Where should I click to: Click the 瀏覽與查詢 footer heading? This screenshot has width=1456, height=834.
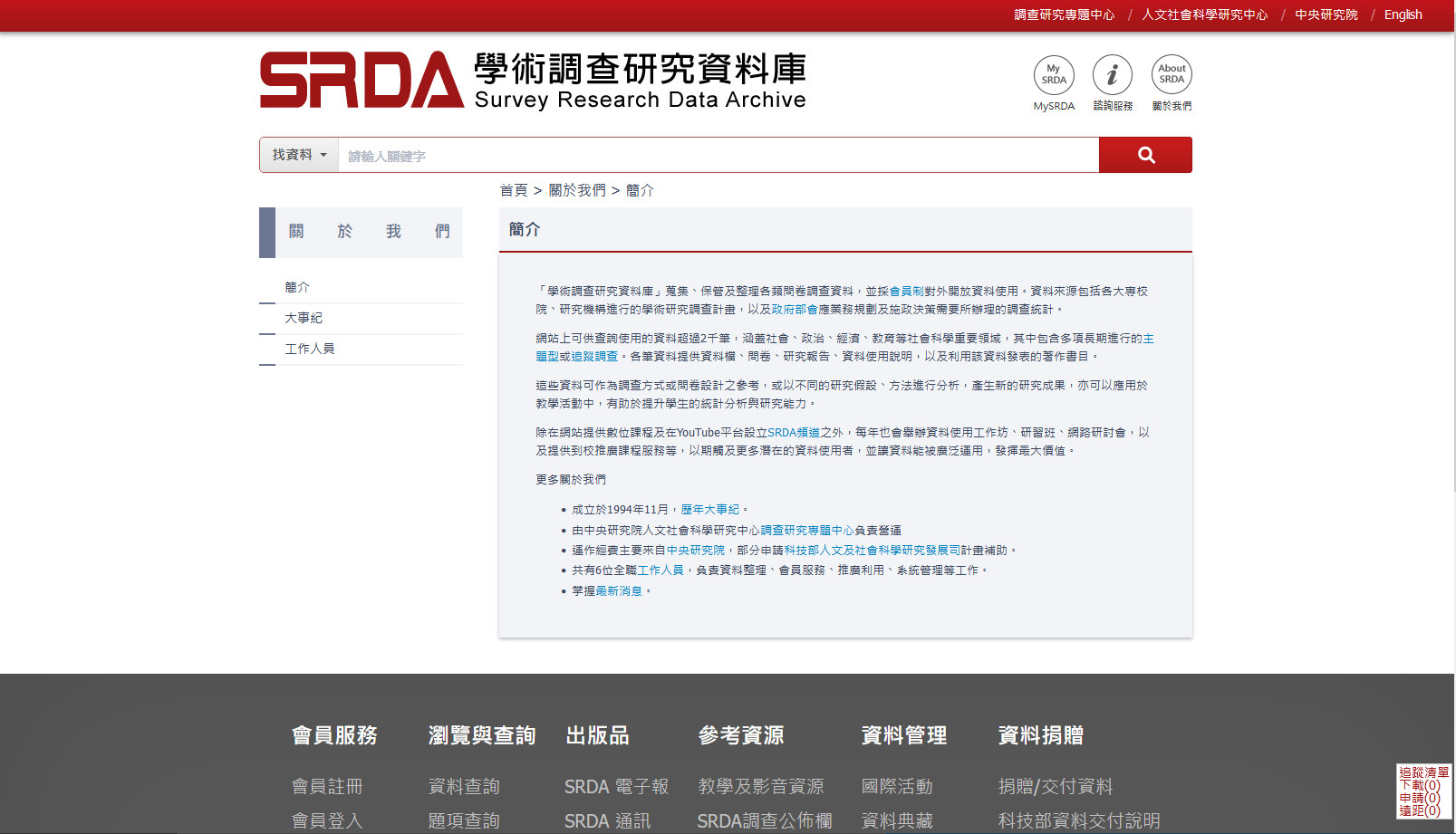tap(482, 735)
